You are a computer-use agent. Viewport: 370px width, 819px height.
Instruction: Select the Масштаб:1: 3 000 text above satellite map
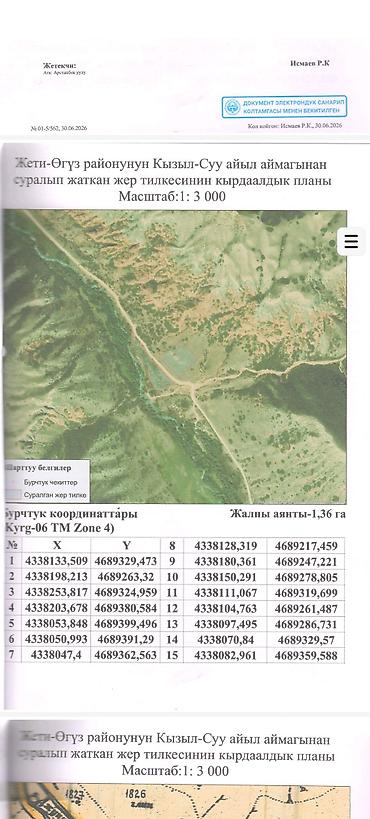click(x=172, y=197)
